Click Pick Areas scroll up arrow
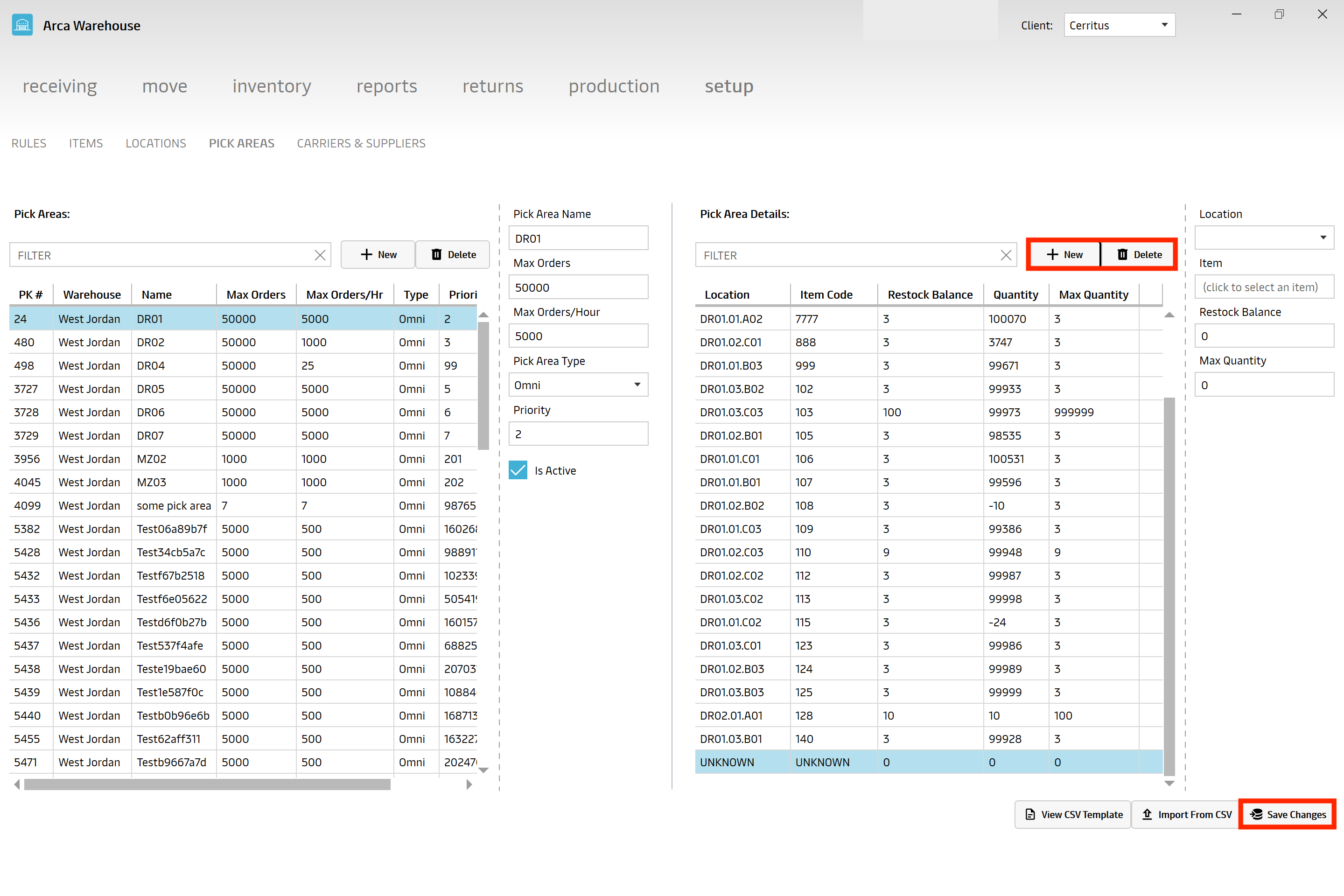The width and height of the screenshot is (1344, 896). [483, 315]
